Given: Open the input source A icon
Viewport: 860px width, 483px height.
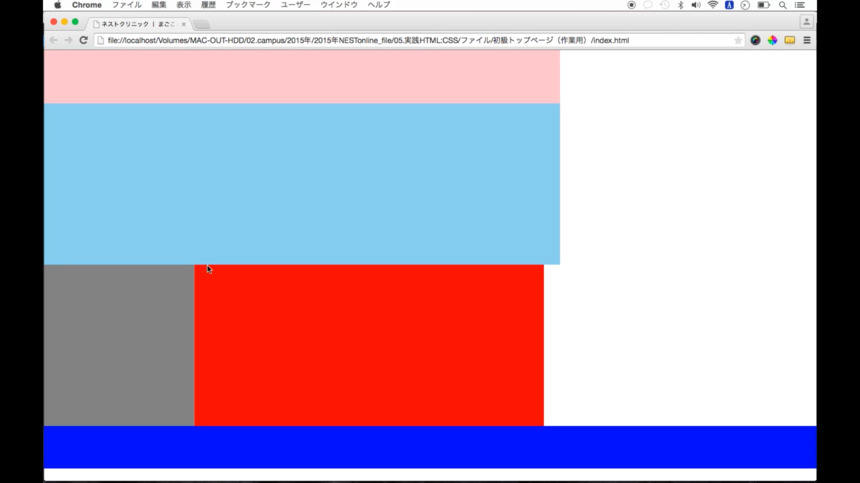Looking at the screenshot, I should [729, 5].
